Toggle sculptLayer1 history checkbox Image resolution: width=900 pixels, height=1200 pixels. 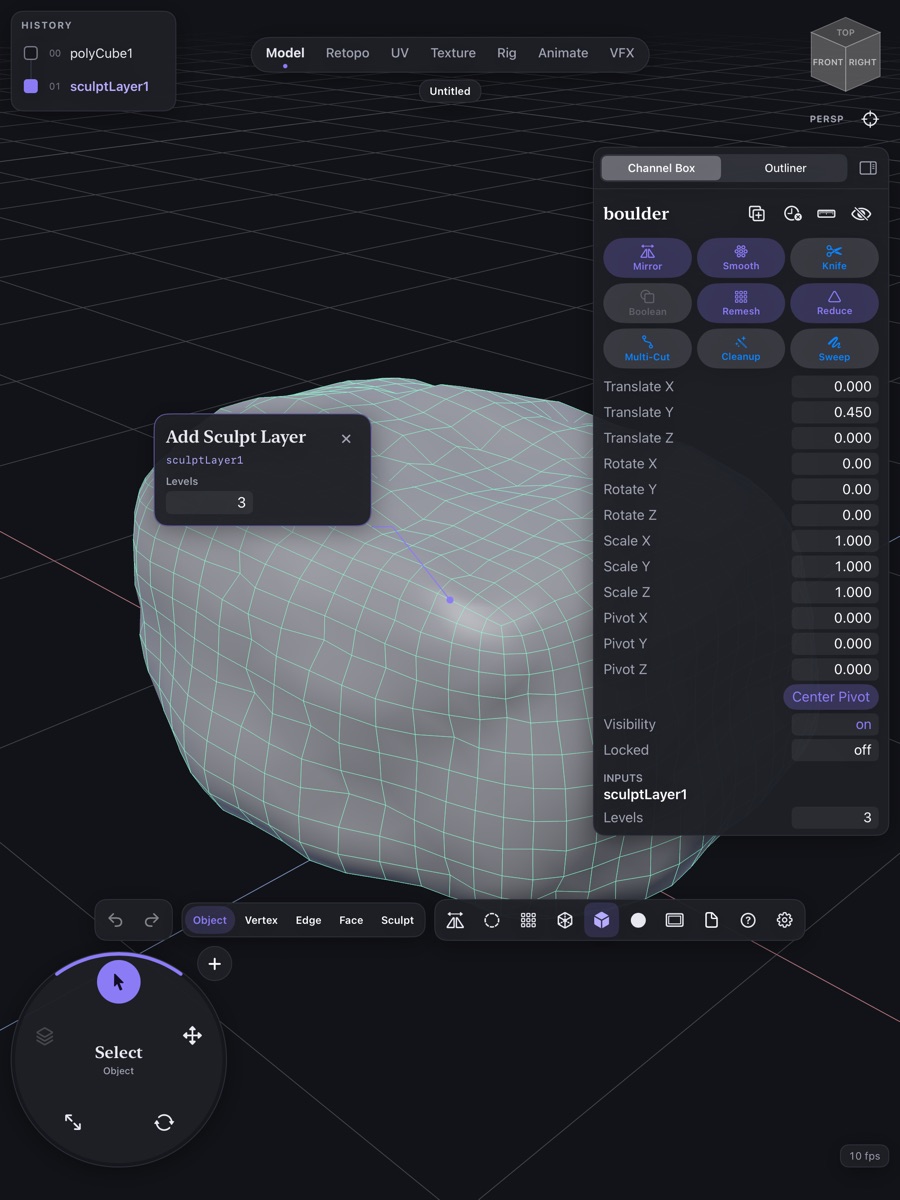pyautogui.click(x=31, y=86)
